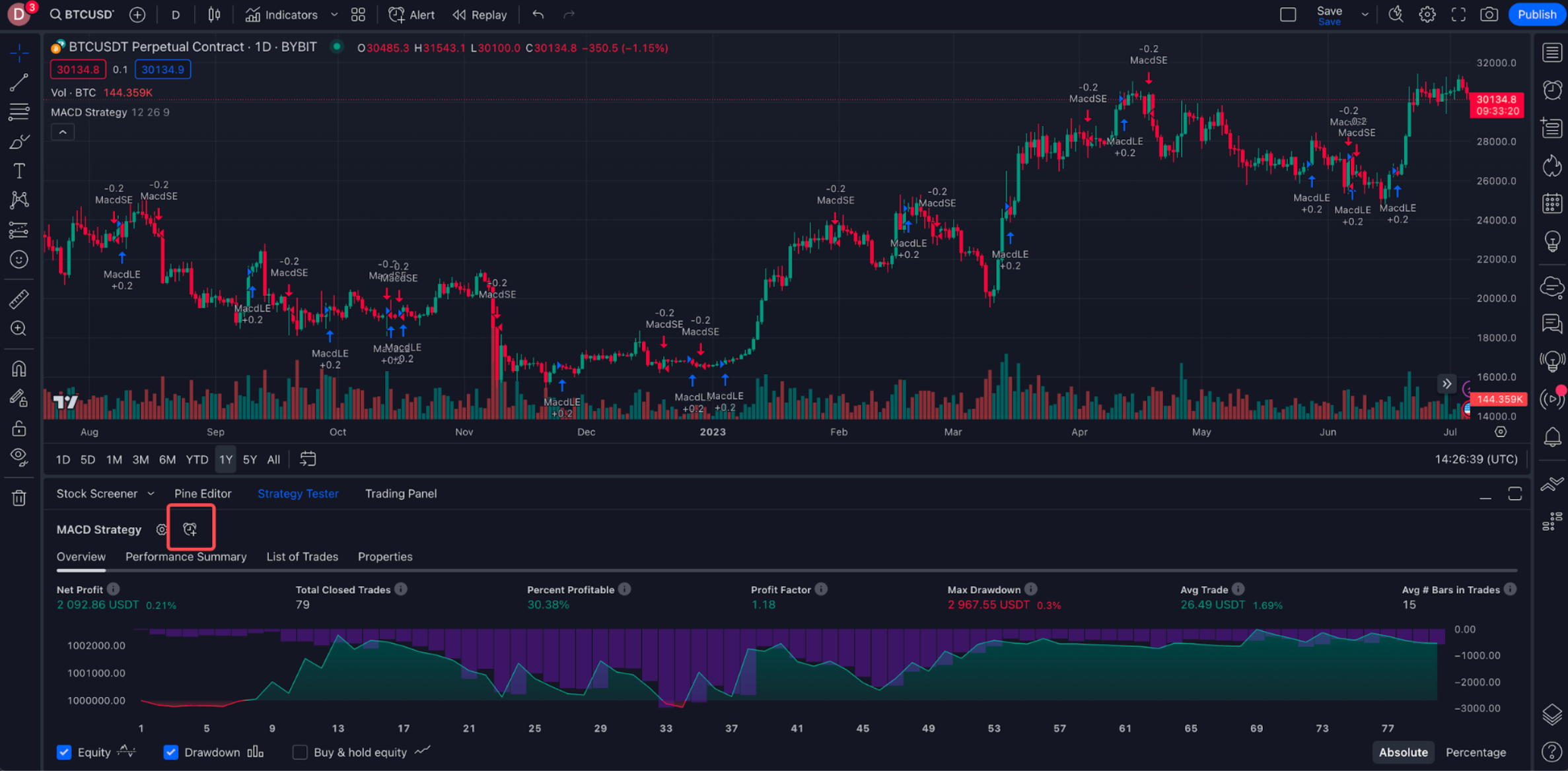The image size is (1568, 771).
Task: Click the ruler Measure tool
Action: (x=18, y=299)
